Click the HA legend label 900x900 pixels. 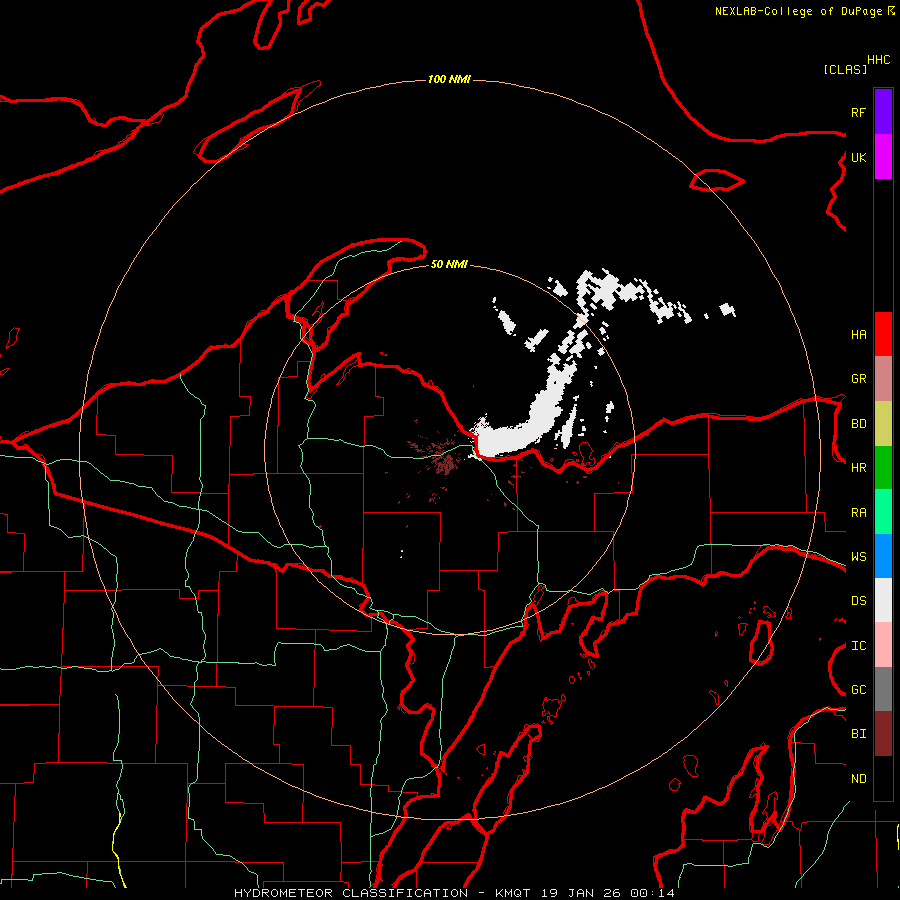coord(858,335)
